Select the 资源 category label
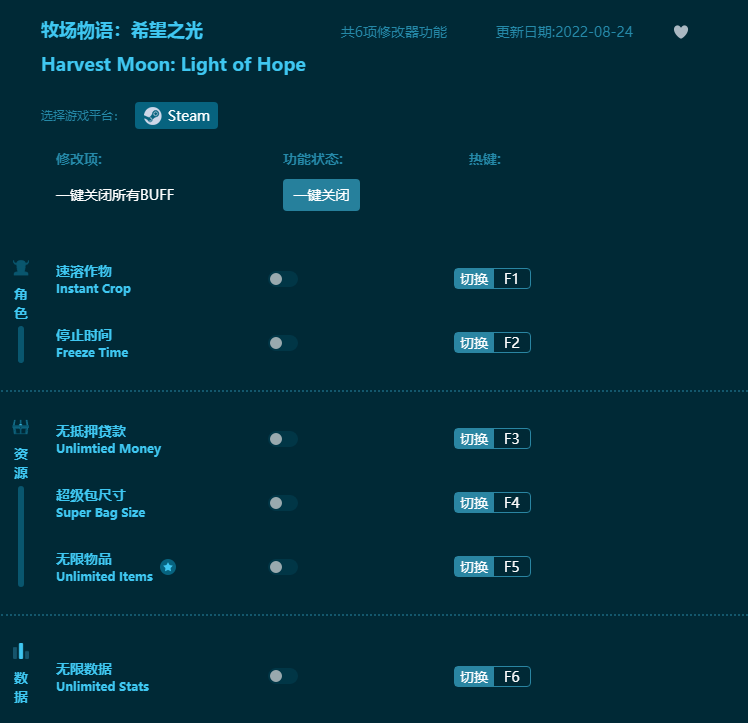This screenshot has width=748, height=723. (x=21, y=463)
